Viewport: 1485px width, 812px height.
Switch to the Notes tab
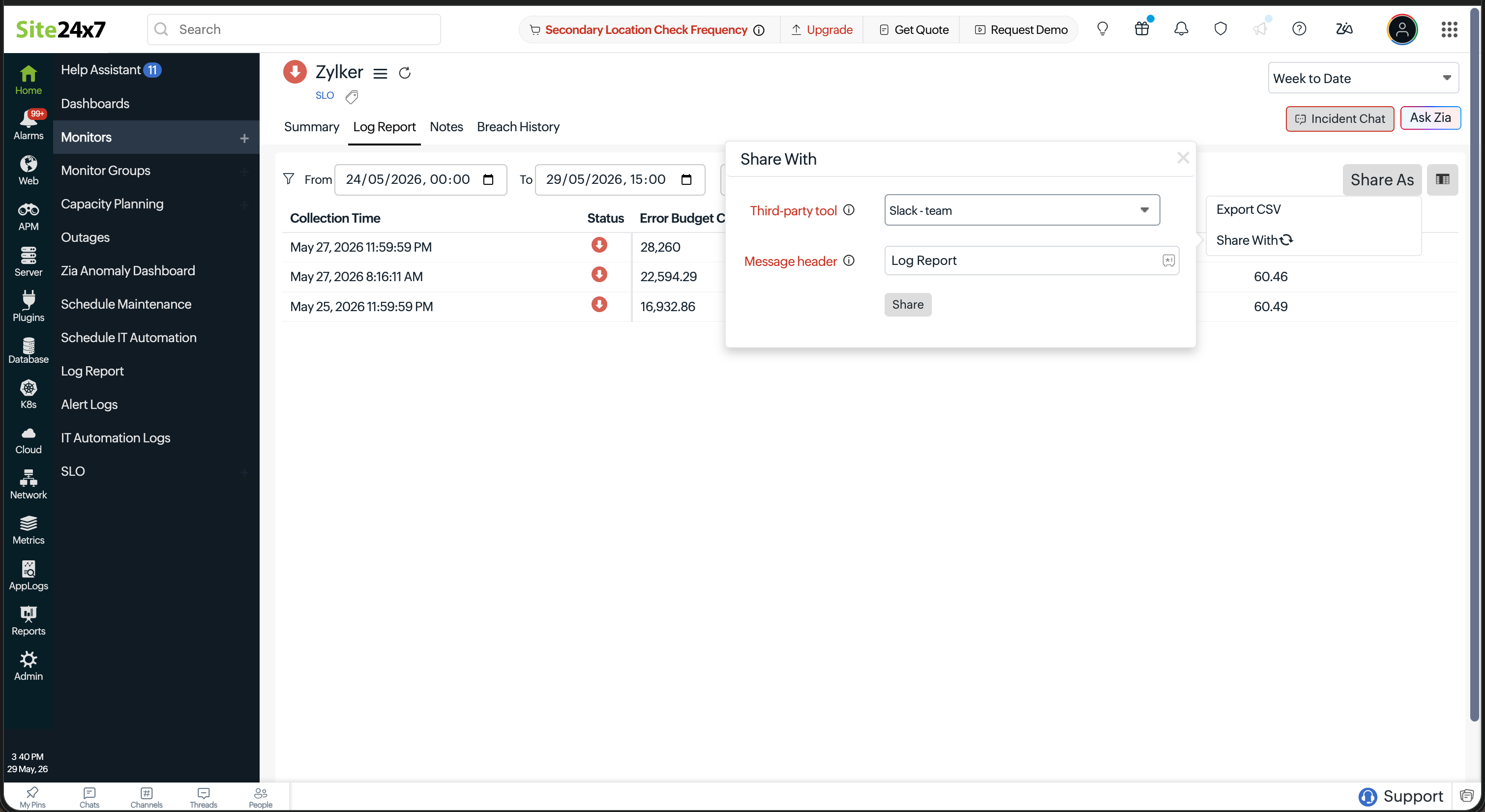pyautogui.click(x=446, y=127)
